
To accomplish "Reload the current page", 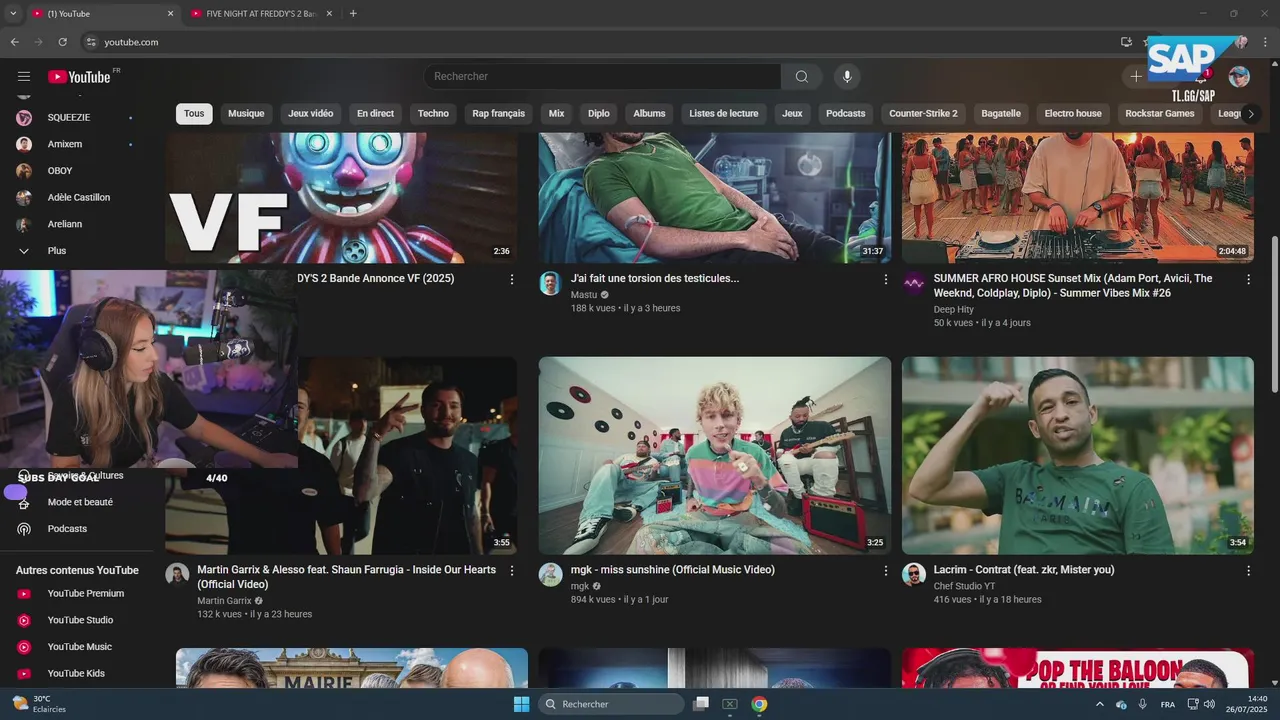I will click(x=62, y=42).
